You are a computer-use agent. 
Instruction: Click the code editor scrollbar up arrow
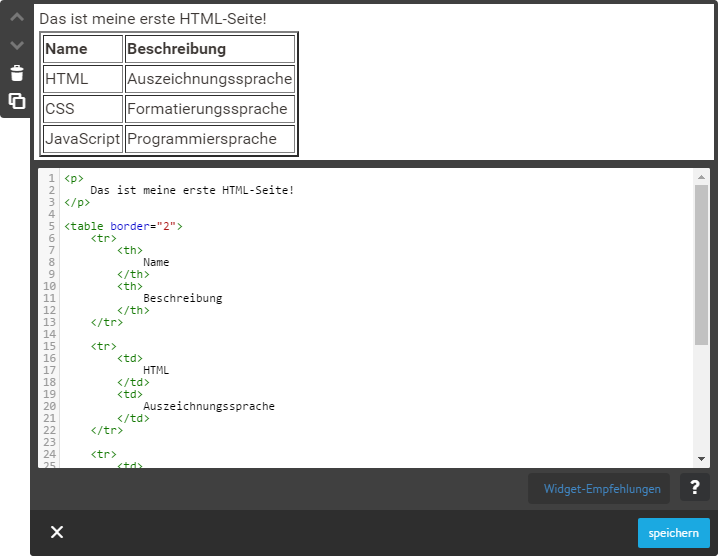pos(701,177)
